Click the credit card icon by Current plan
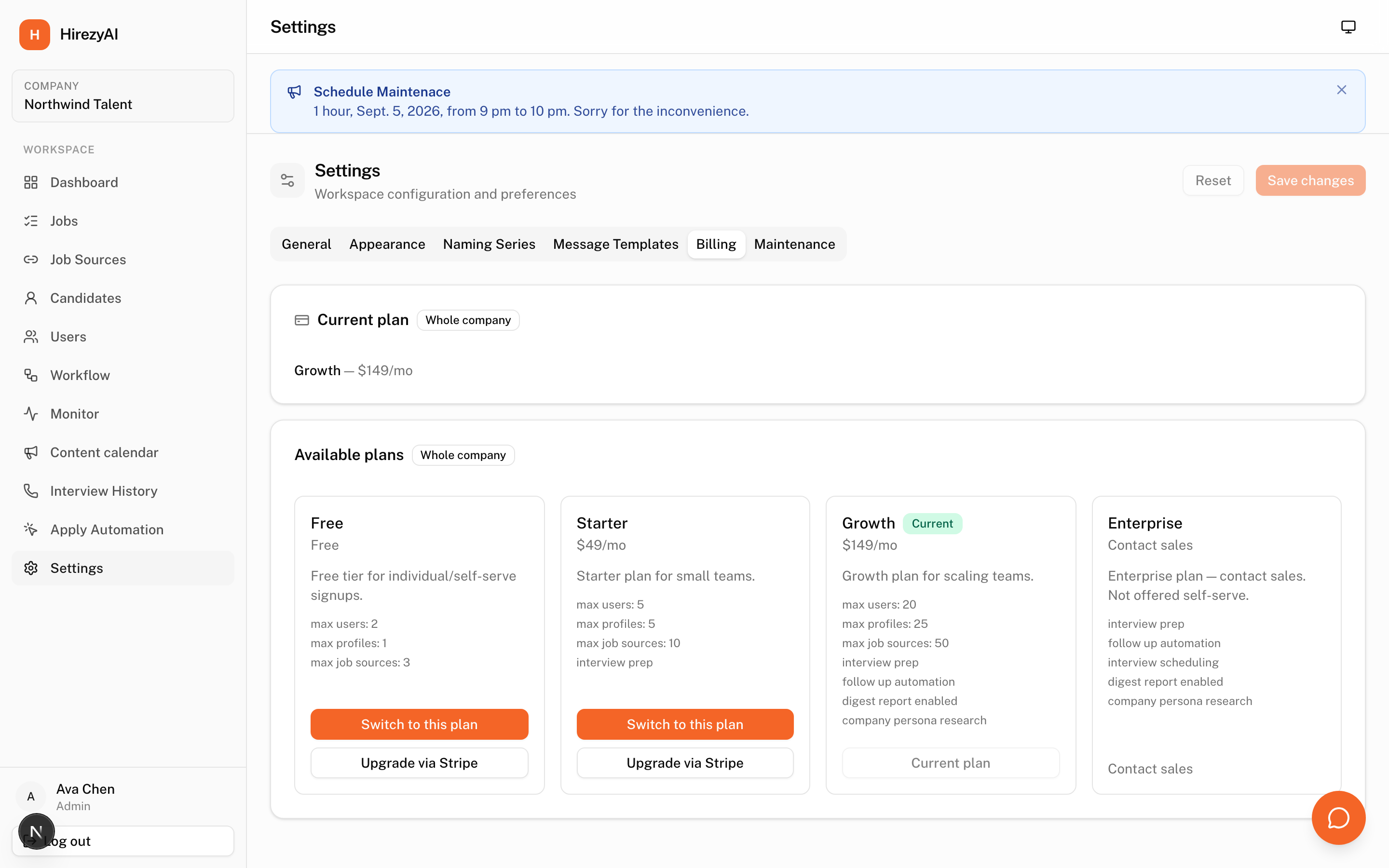Screen dimensions: 1389x868 click(302, 320)
